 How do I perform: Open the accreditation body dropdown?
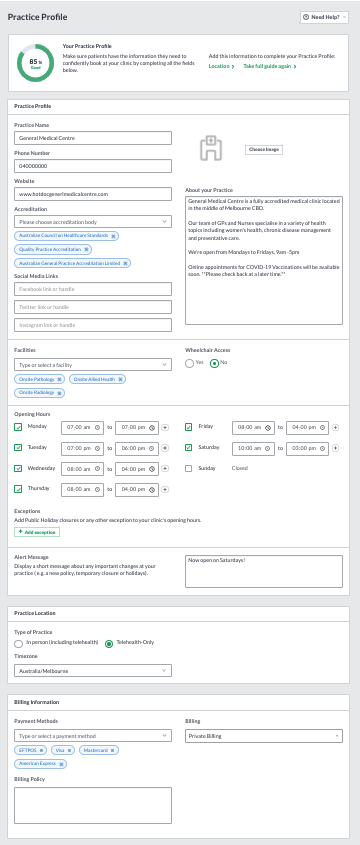(93, 221)
